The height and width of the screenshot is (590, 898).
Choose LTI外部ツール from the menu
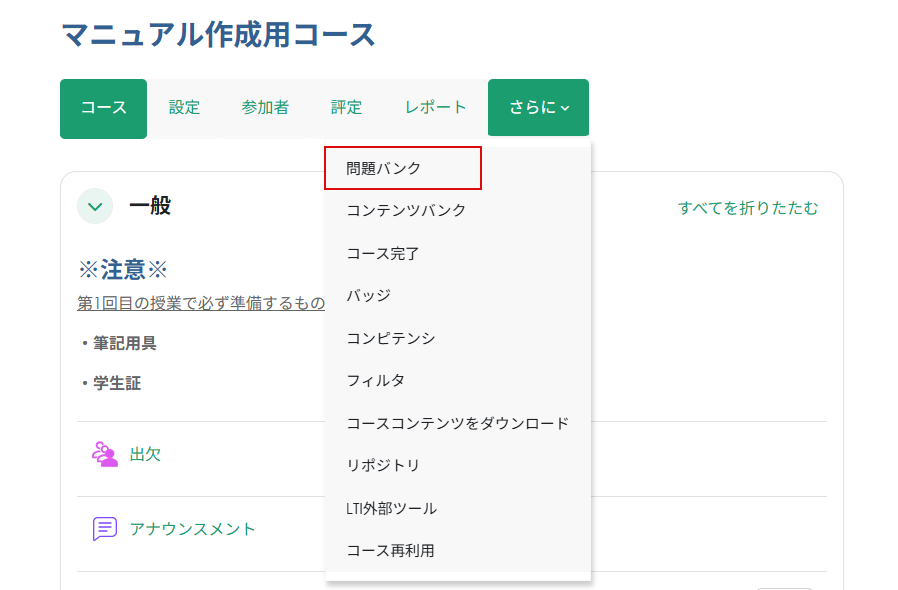pos(391,509)
